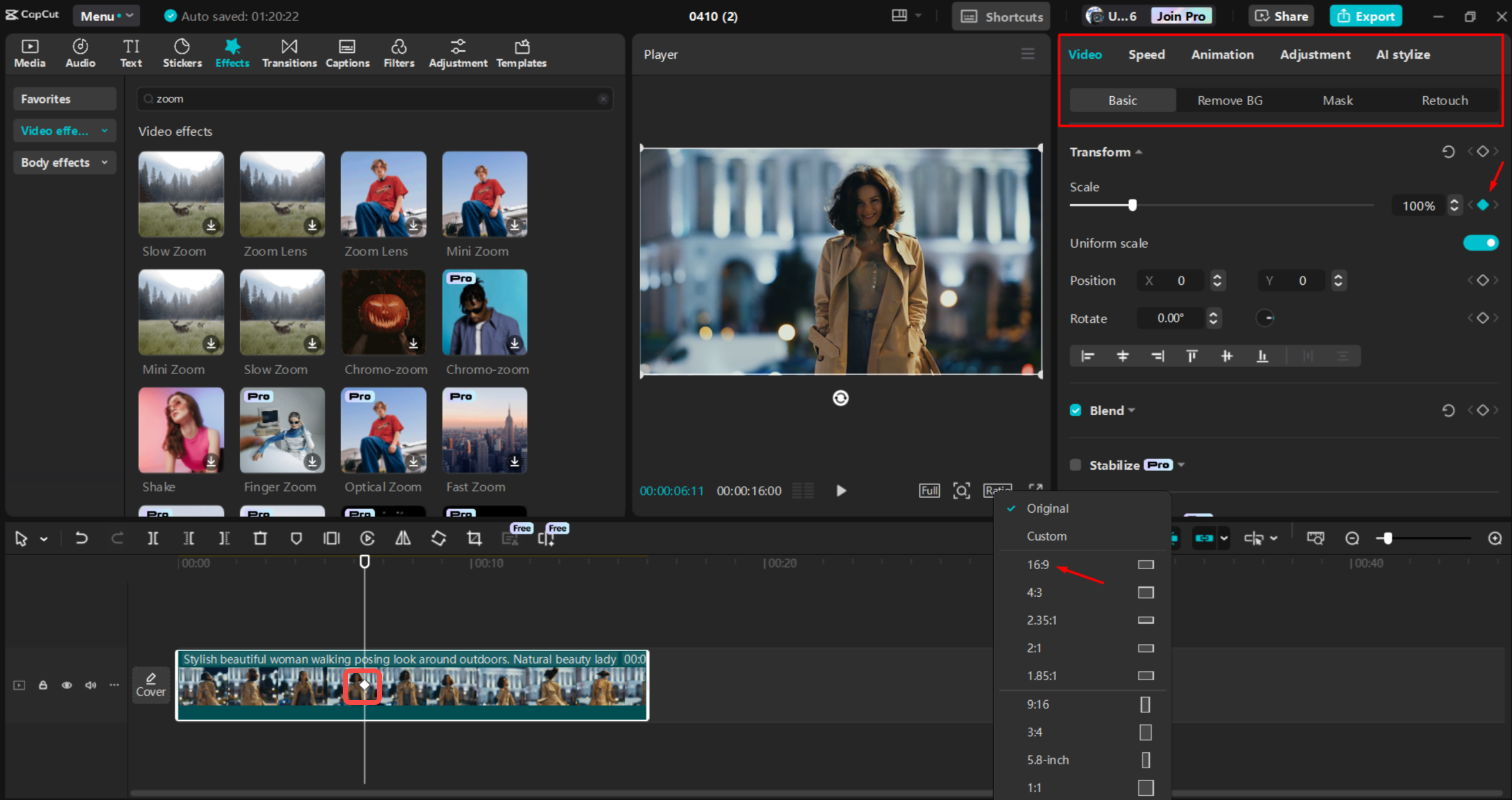Click the Export button
The height and width of the screenshot is (800, 1512).
click(x=1366, y=16)
